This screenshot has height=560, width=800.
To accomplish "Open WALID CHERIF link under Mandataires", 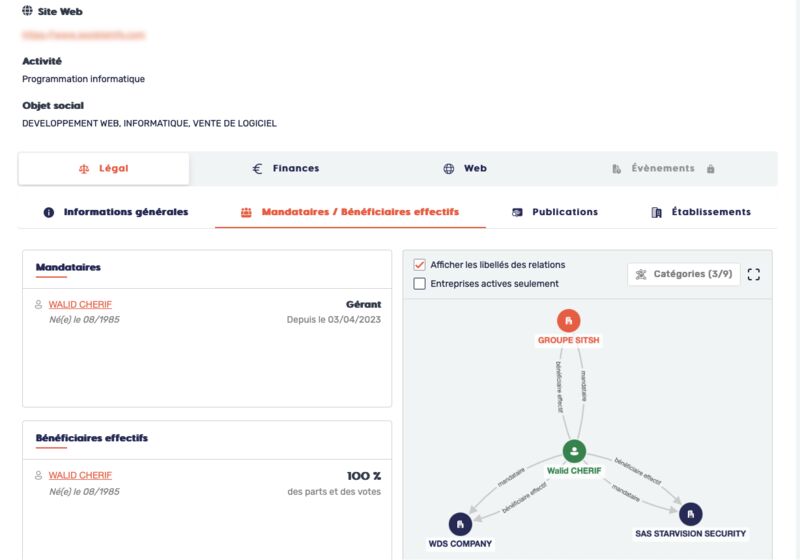I will click(x=80, y=304).
